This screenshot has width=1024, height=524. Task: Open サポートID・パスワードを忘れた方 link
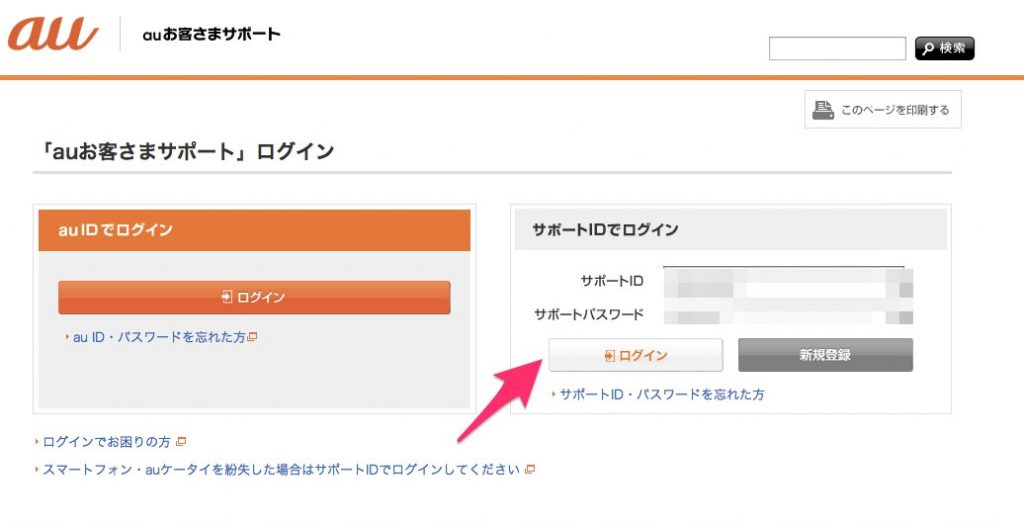click(x=662, y=394)
